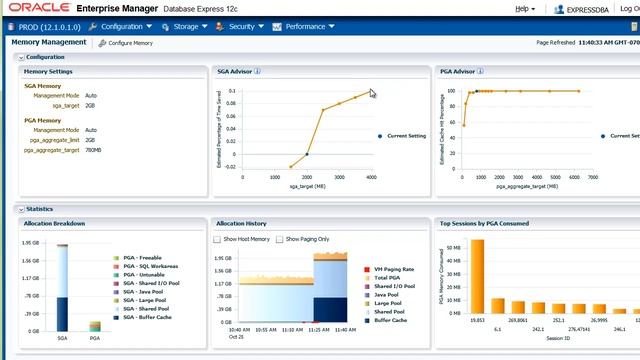Click the Top Sessions by PGA Consumed heading
Viewport: 640px width, 360px height.
point(484,224)
